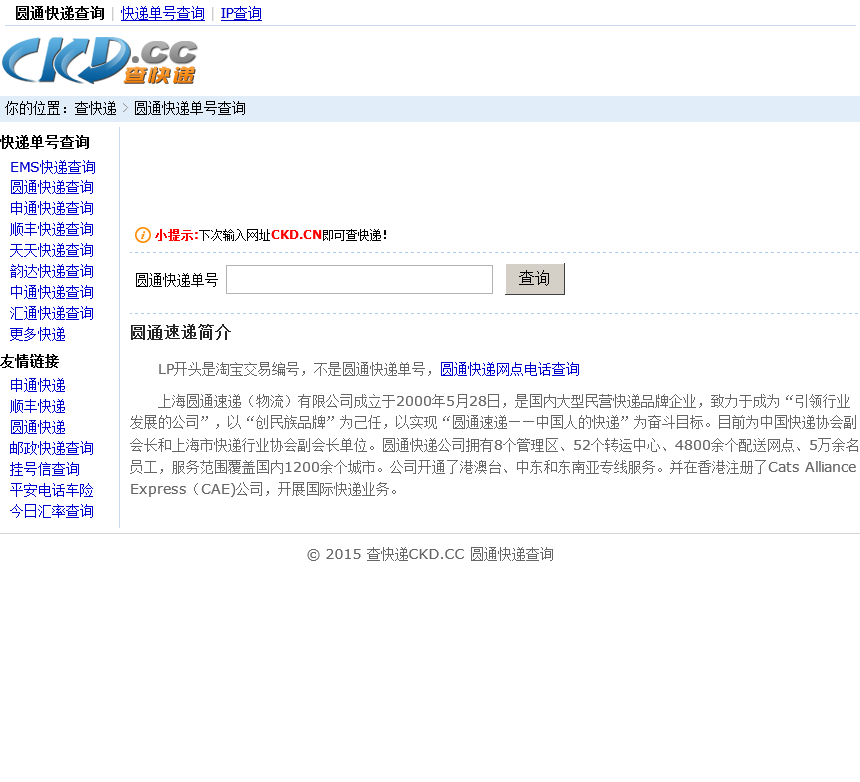Screen dimensions: 860x782
Task: Click the 查询 search button
Action: (535, 279)
